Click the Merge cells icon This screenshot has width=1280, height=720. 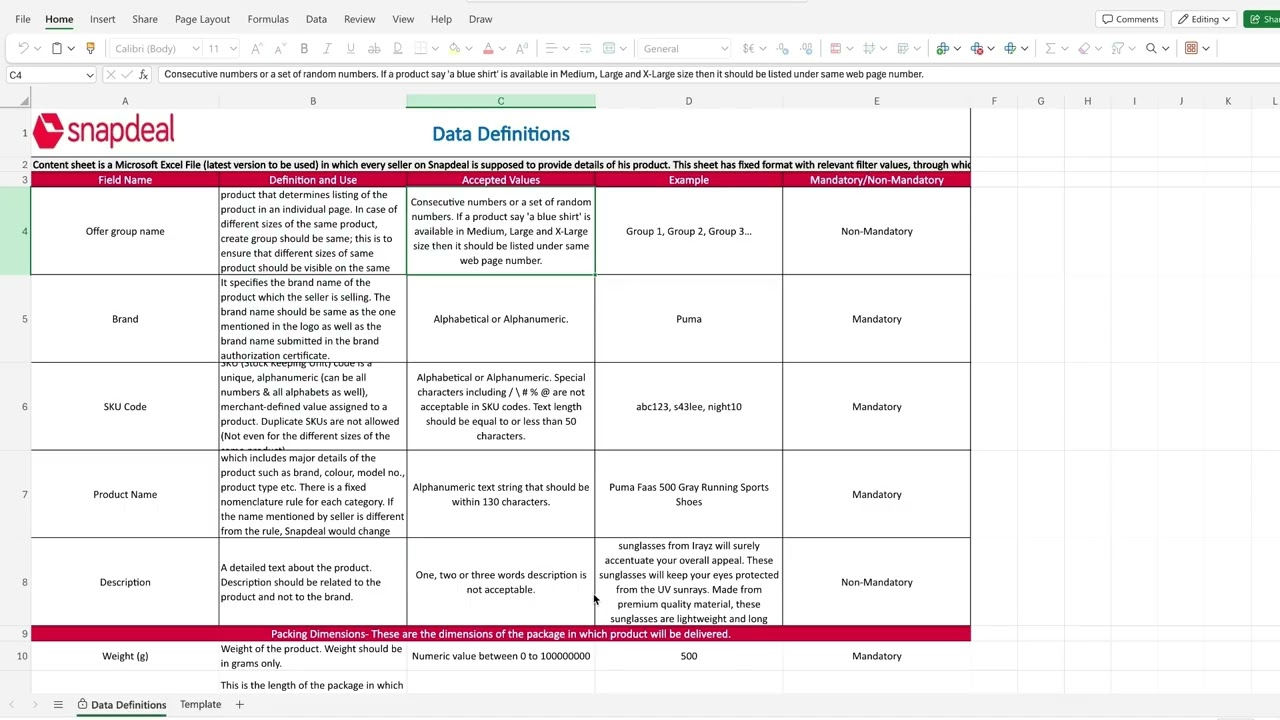tap(608, 48)
